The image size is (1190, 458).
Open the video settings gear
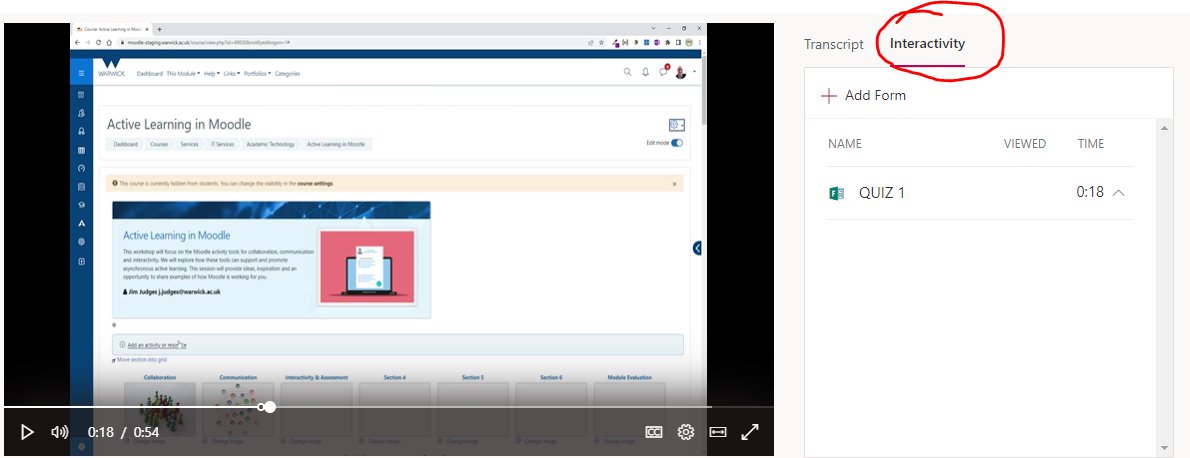pyautogui.click(x=686, y=432)
